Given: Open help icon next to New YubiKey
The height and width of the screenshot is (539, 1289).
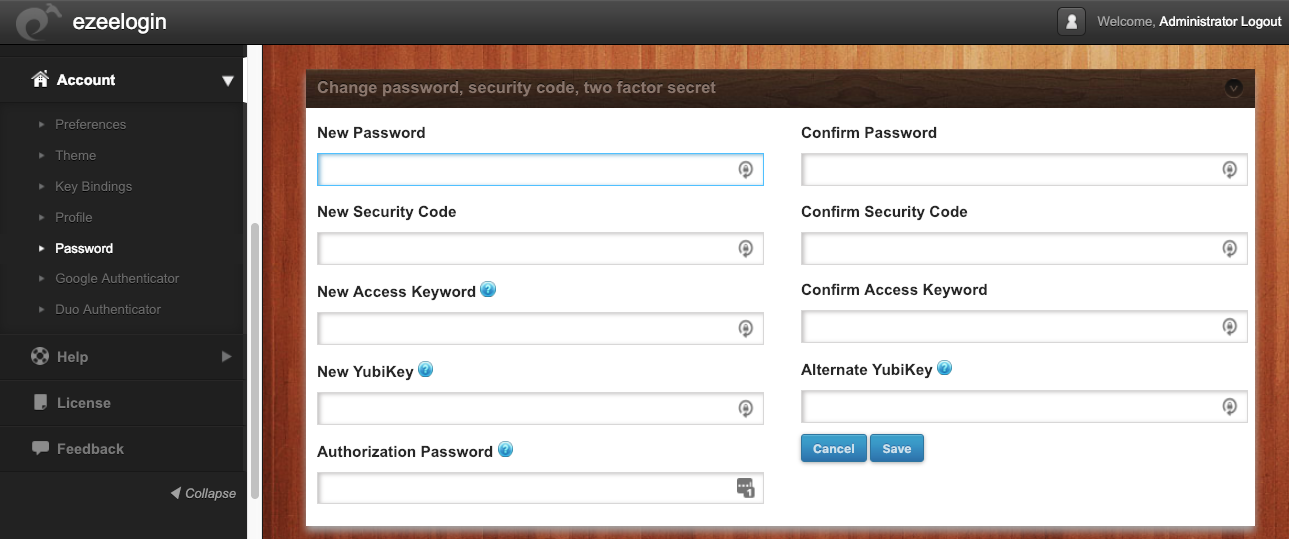Looking at the screenshot, I should 425,370.
